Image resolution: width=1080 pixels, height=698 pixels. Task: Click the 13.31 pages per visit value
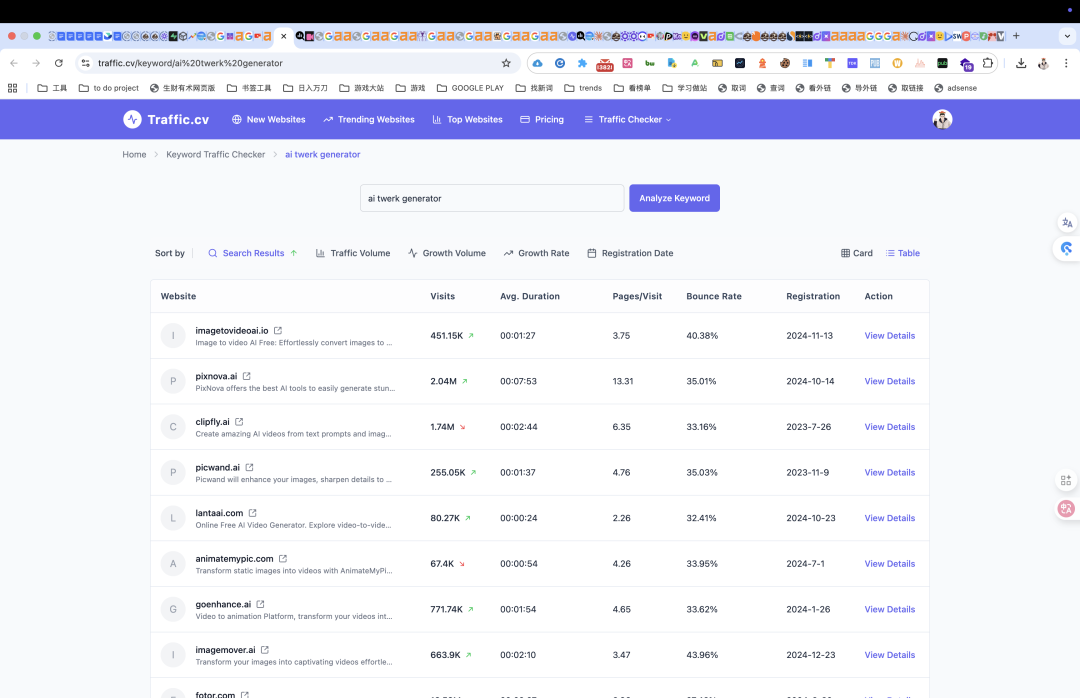tap(623, 381)
